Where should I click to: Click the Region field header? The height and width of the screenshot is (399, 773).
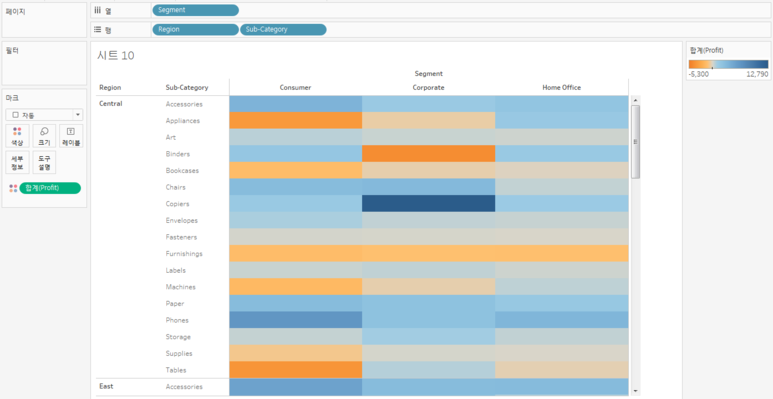[110, 87]
